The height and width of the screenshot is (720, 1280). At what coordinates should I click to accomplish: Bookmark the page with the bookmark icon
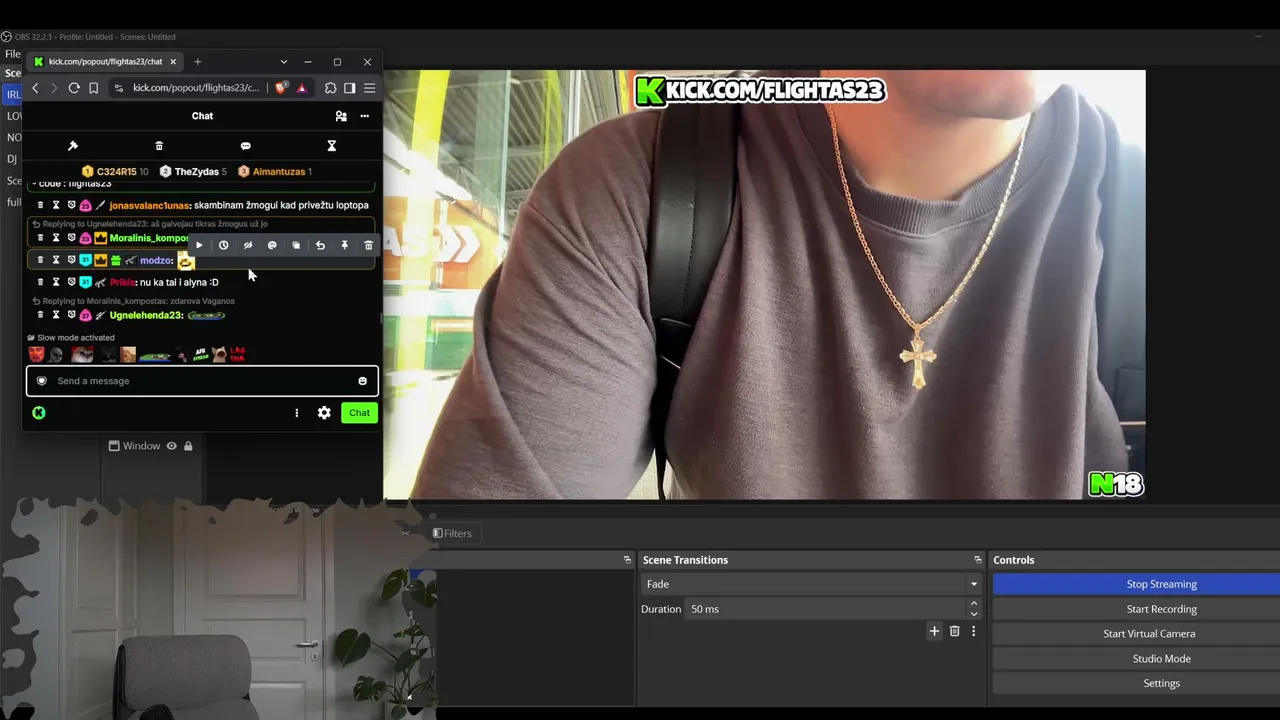point(93,88)
